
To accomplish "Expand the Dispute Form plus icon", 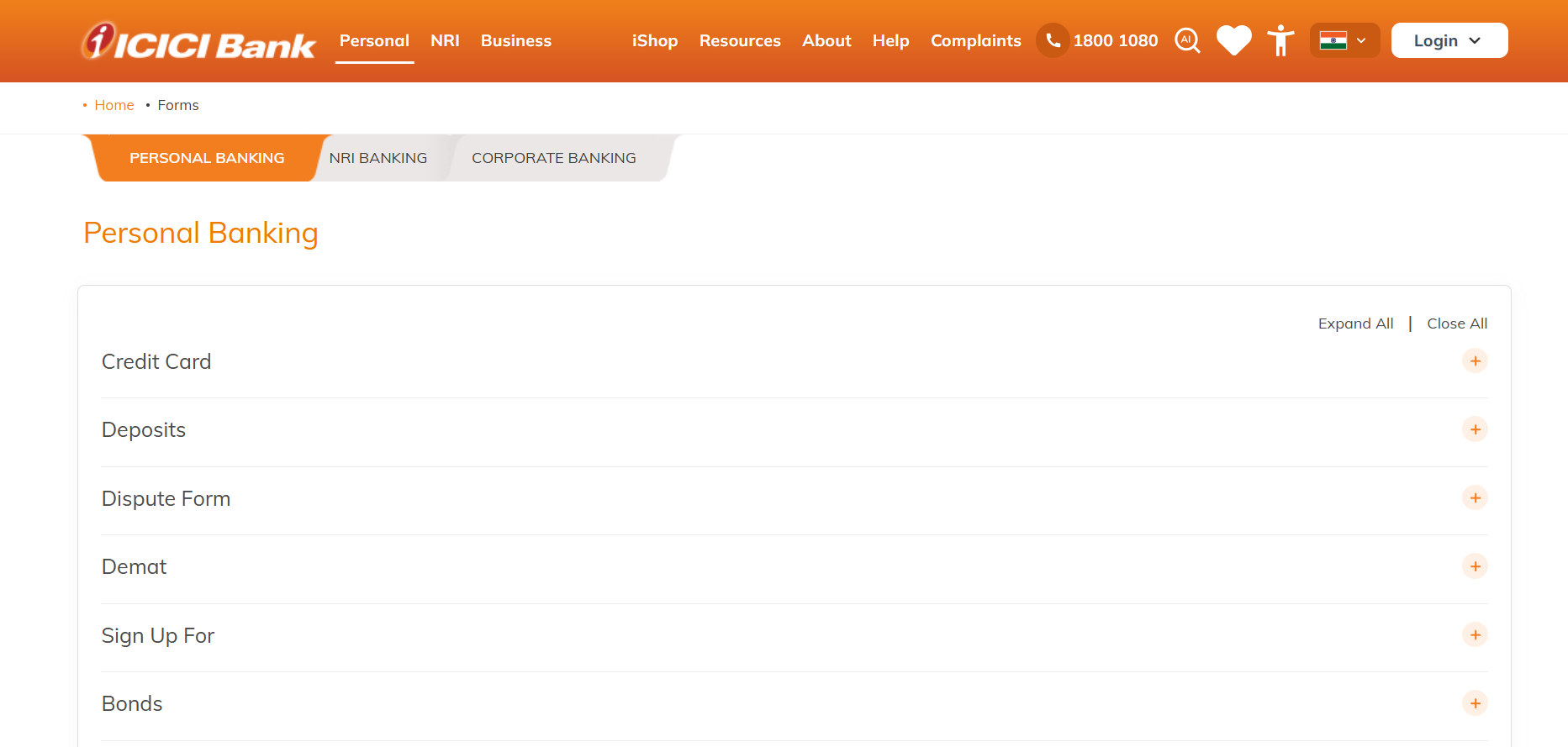I will 1475,498.
